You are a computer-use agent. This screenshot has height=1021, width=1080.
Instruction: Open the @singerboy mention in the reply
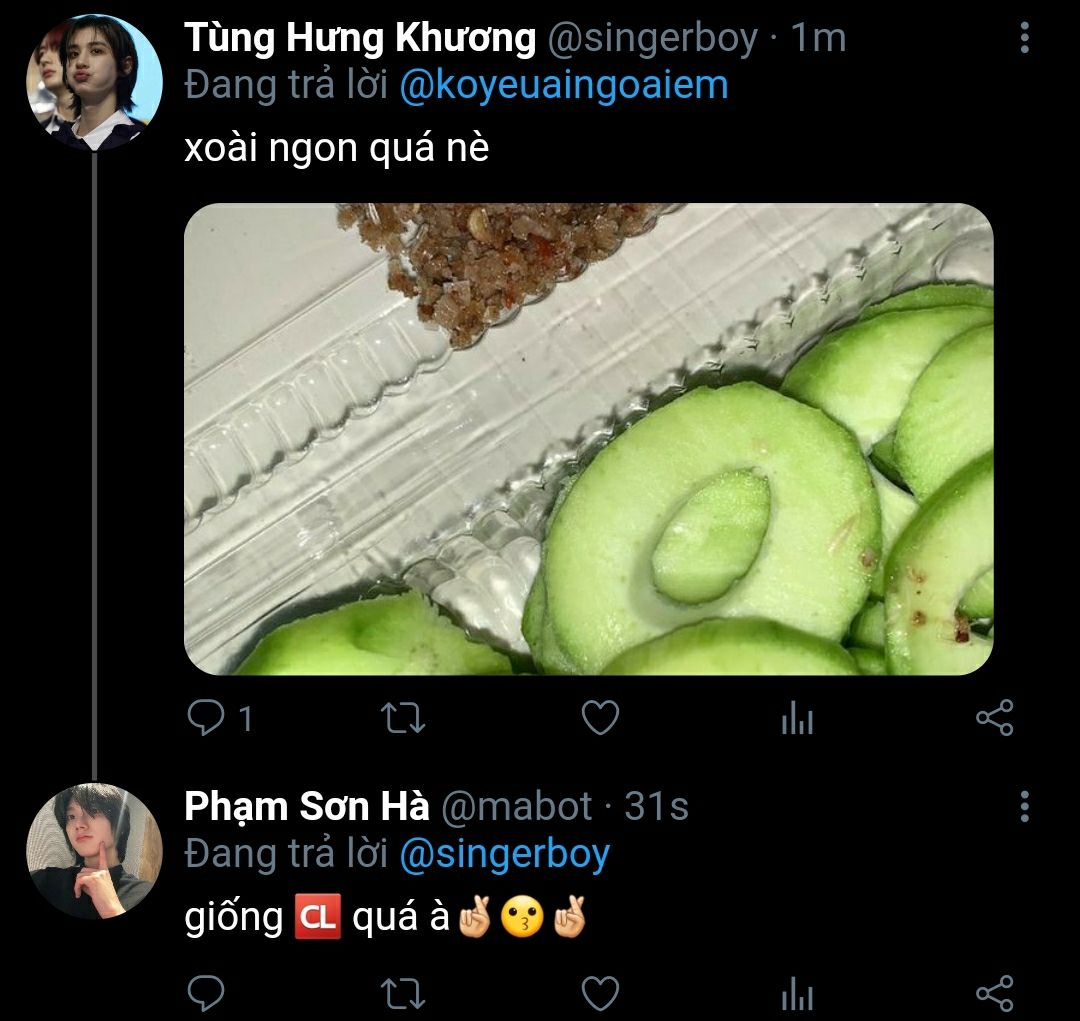coord(504,854)
